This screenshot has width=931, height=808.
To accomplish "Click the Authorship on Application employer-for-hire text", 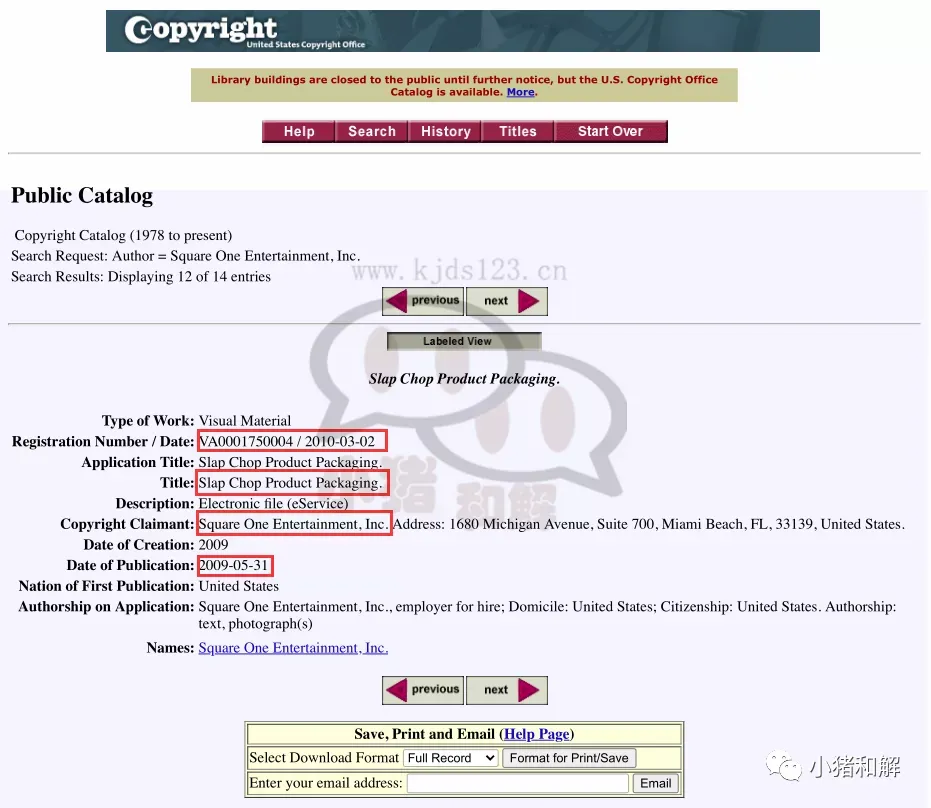I will tap(547, 615).
